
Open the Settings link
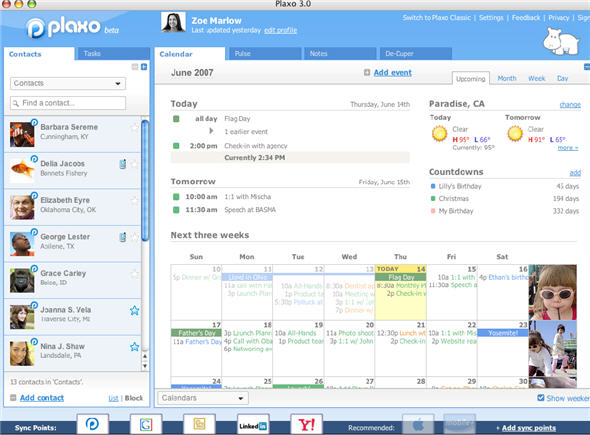[491, 18]
